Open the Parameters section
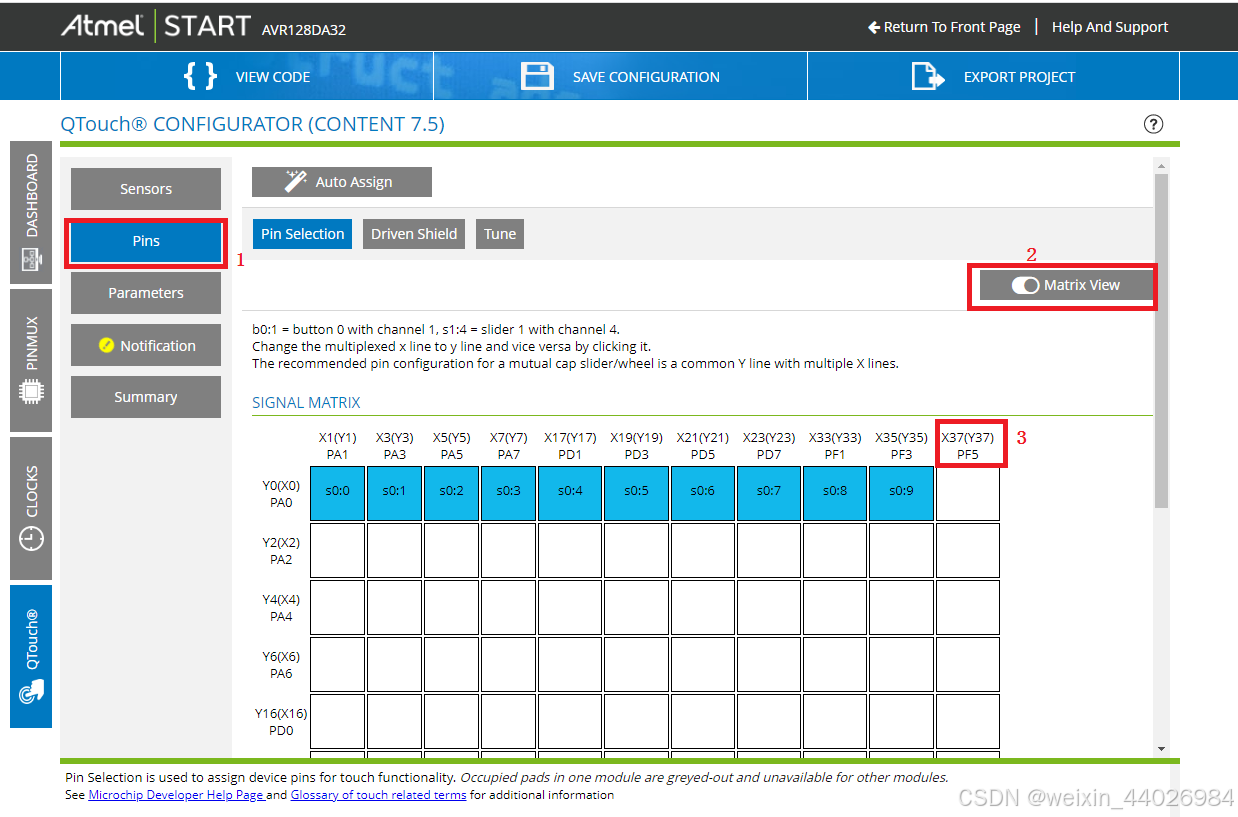Image resolution: width=1238 pixels, height=817 pixels. [x=146, y=293]
